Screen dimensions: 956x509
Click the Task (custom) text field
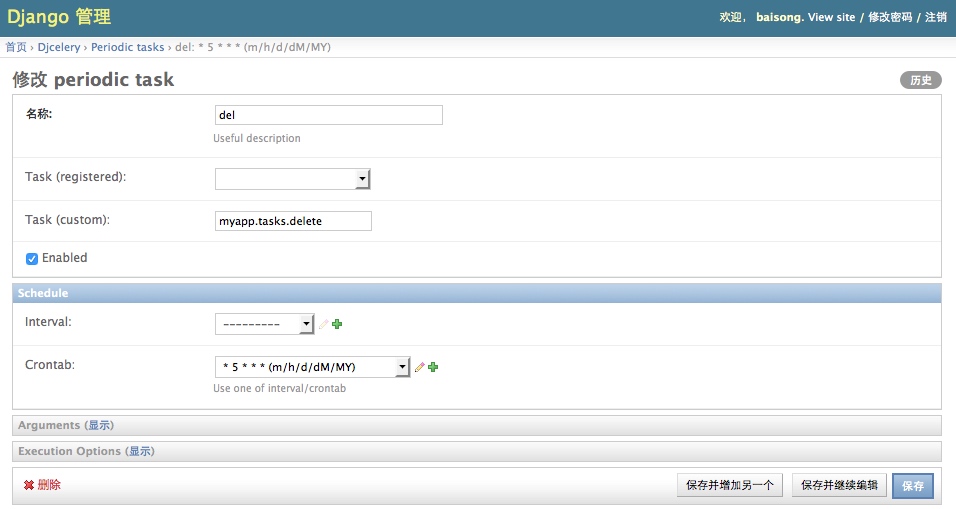(293, 221)
